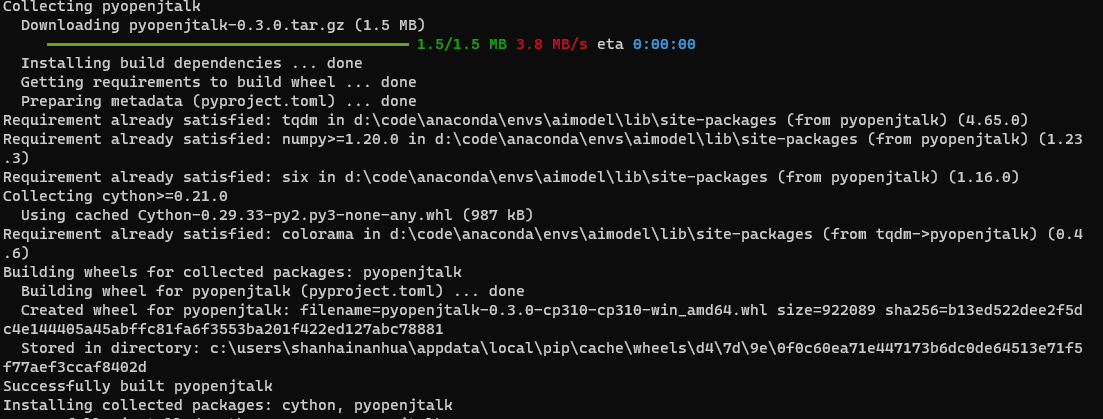Click the "Stored in directory" cache path
1103x419 pixels.
pyautogui.click(x=542, y=357)
